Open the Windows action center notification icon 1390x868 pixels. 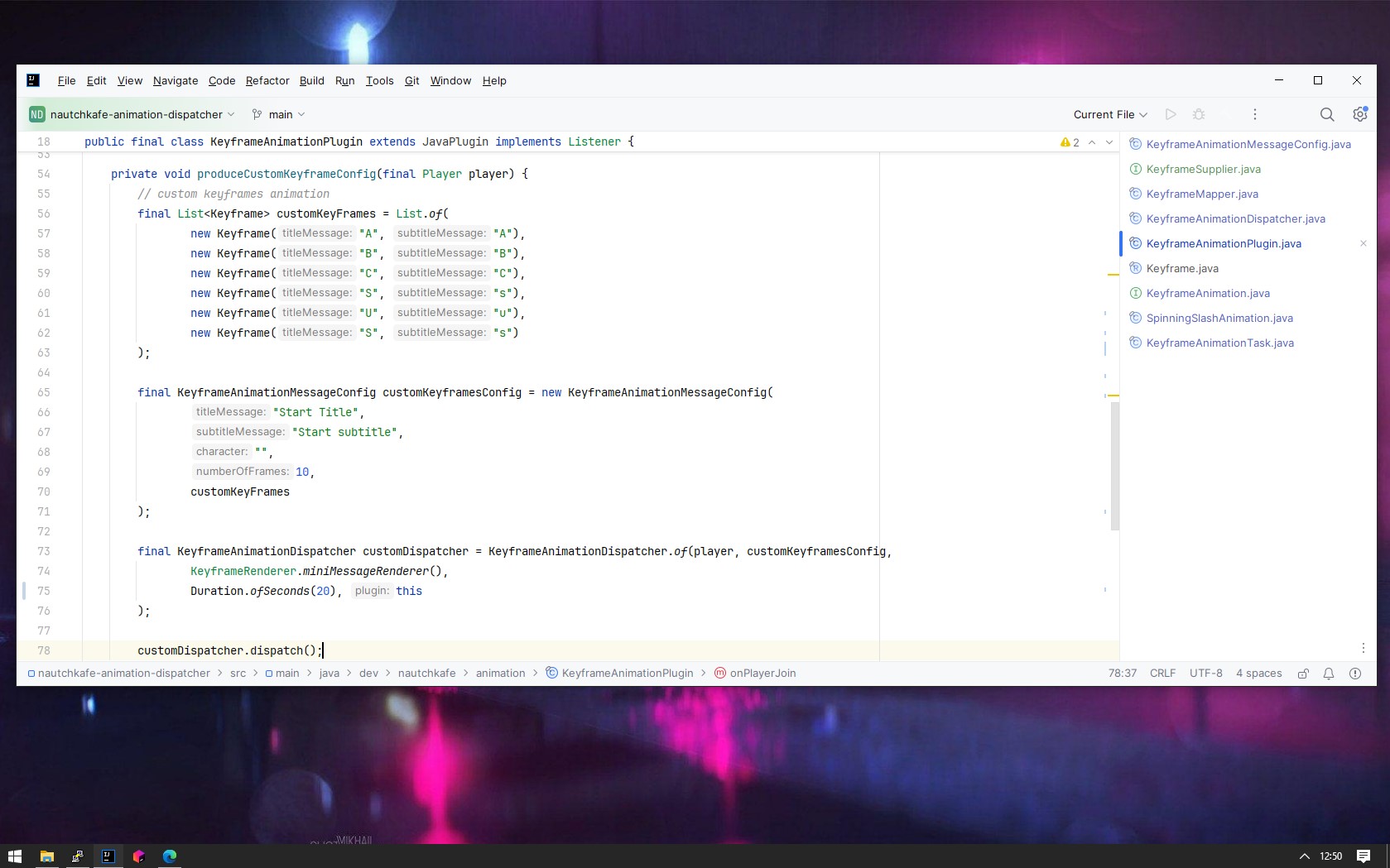pos(1364,856)
